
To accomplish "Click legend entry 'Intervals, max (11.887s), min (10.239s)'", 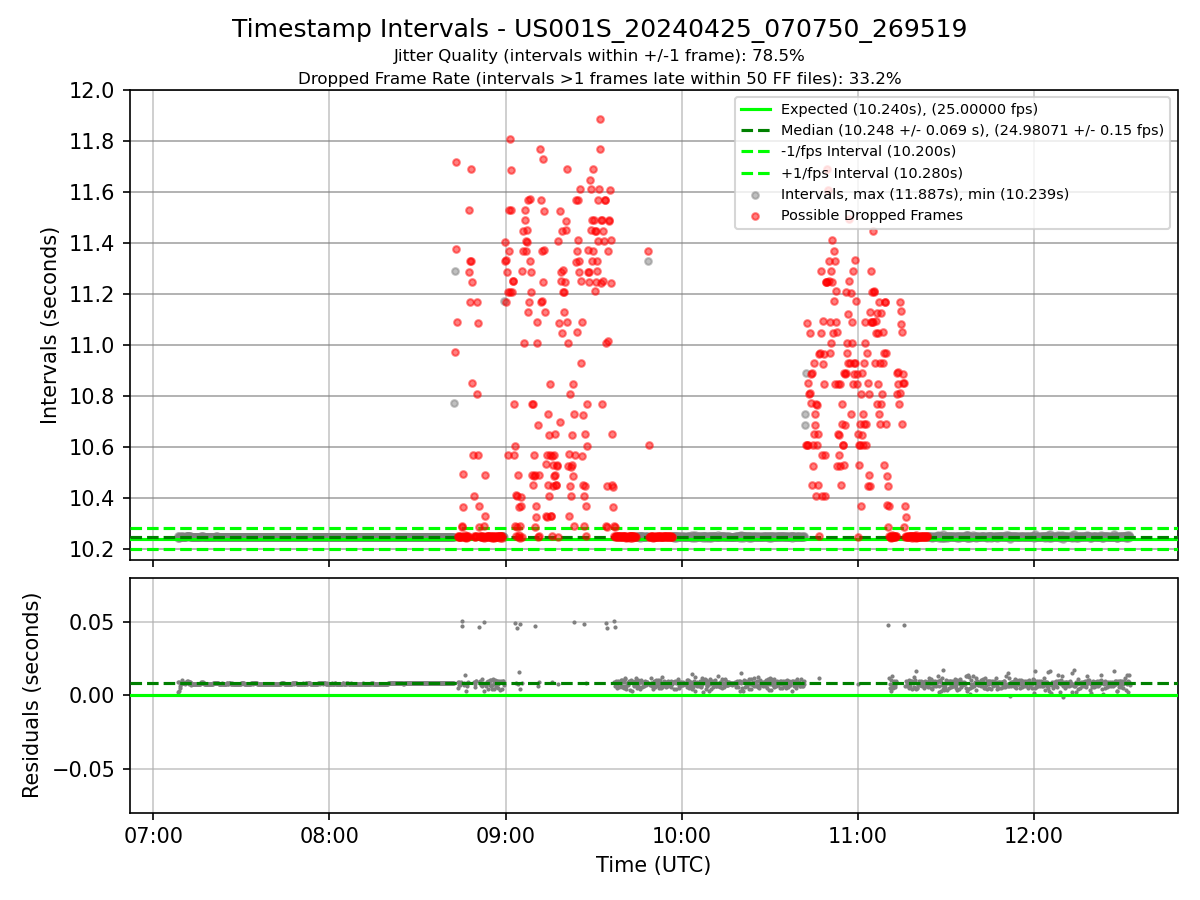I will point(925,194).
